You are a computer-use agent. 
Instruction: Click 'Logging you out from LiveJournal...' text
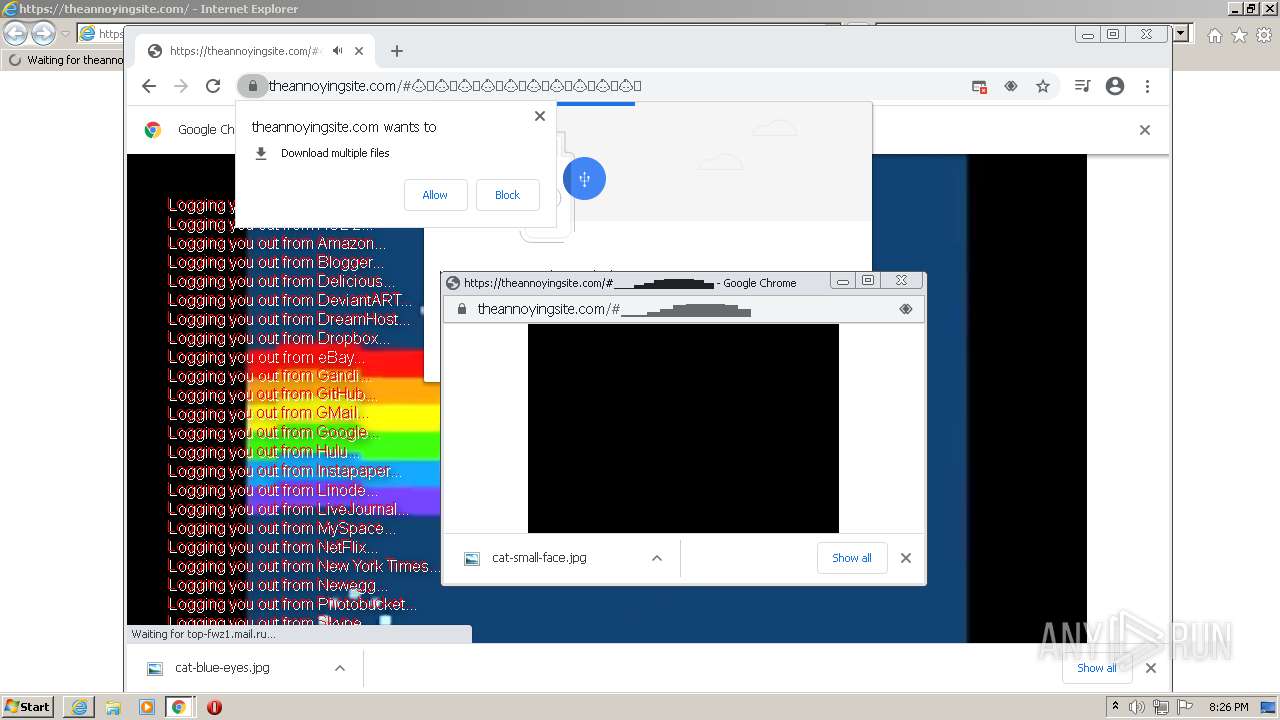pos(289,509)
